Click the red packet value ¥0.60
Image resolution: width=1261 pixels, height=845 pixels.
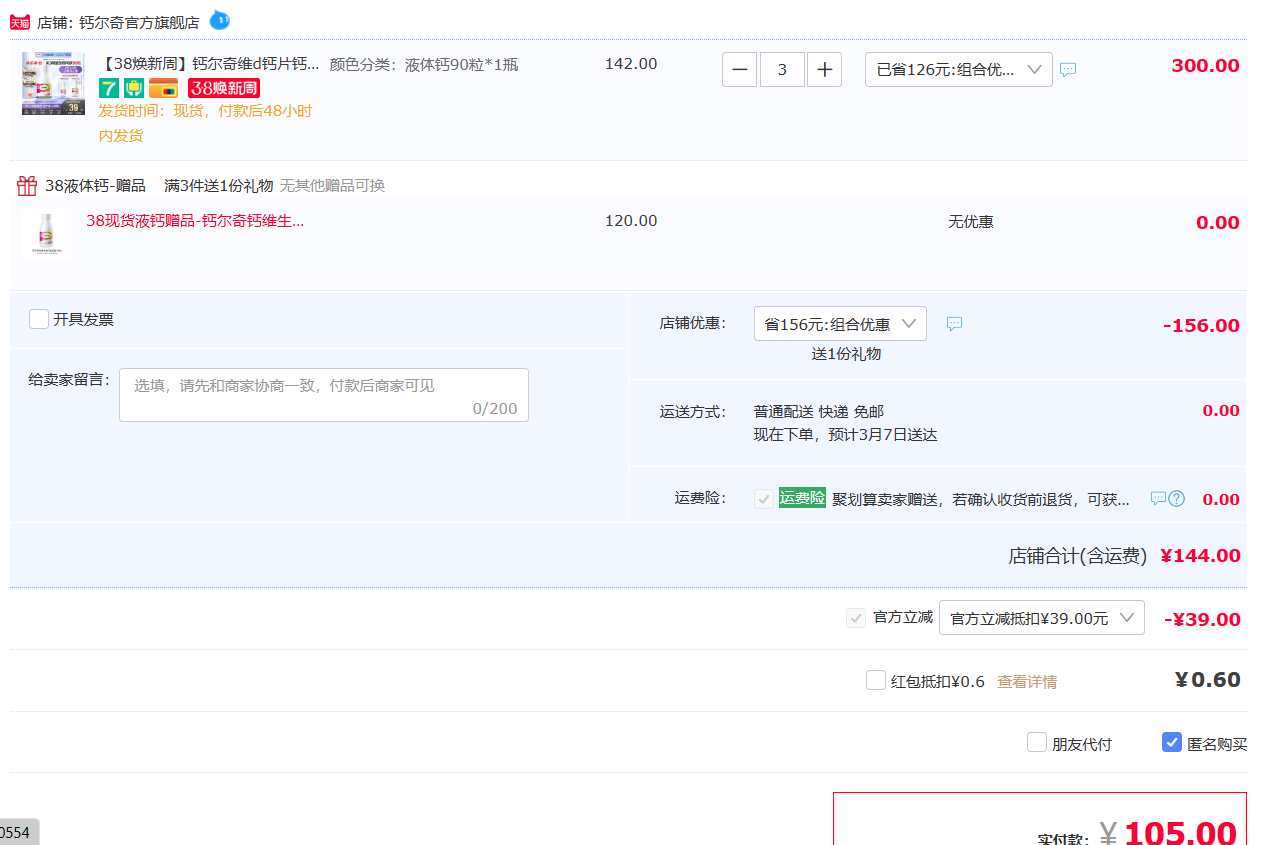click(1207, 680)
